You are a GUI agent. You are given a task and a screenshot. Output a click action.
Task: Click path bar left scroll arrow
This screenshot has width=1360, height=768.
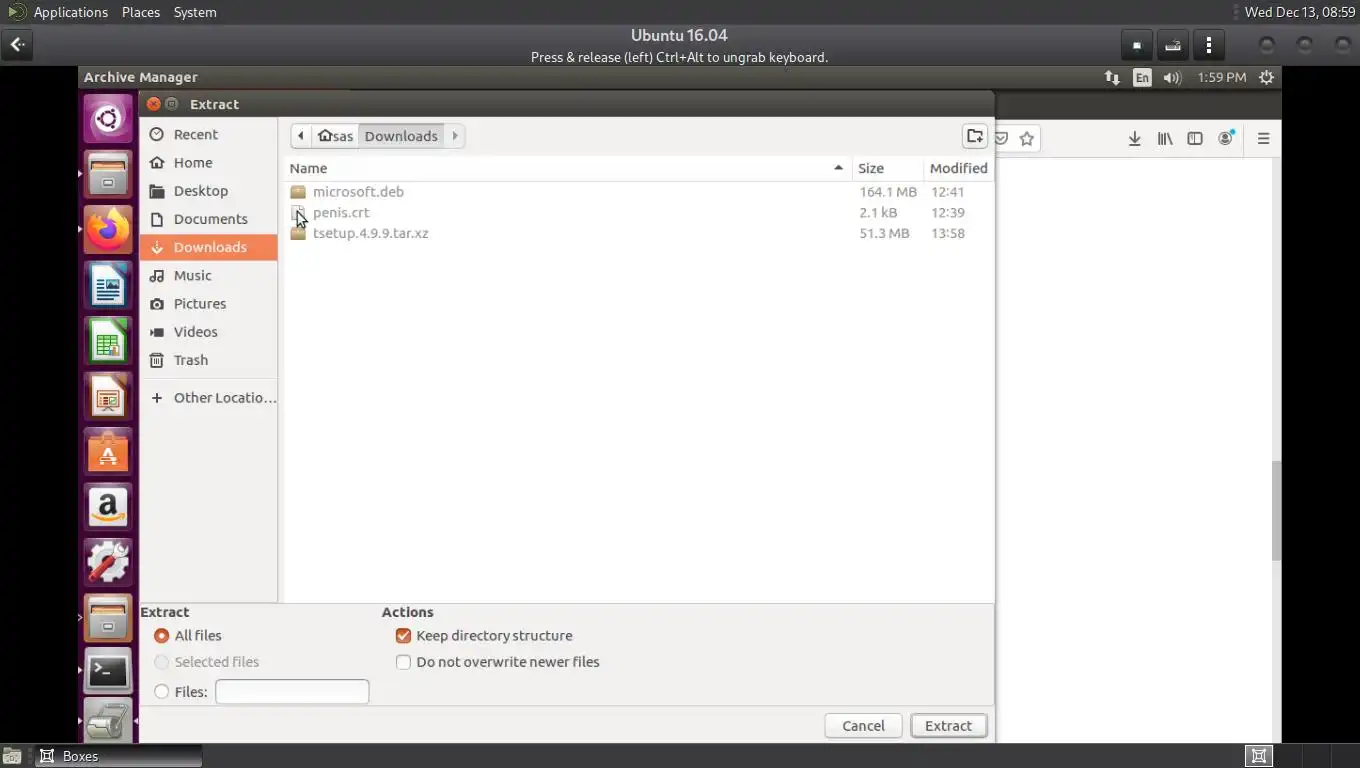[x=300, y=136]
